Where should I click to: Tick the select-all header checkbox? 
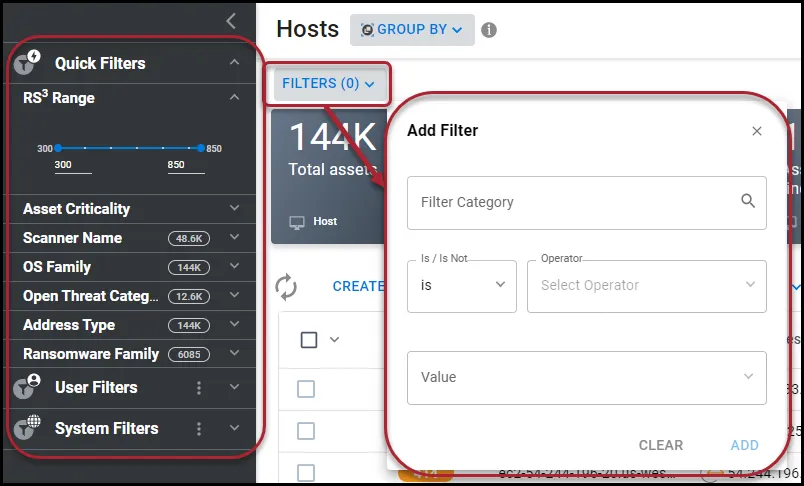pos(309,340)
